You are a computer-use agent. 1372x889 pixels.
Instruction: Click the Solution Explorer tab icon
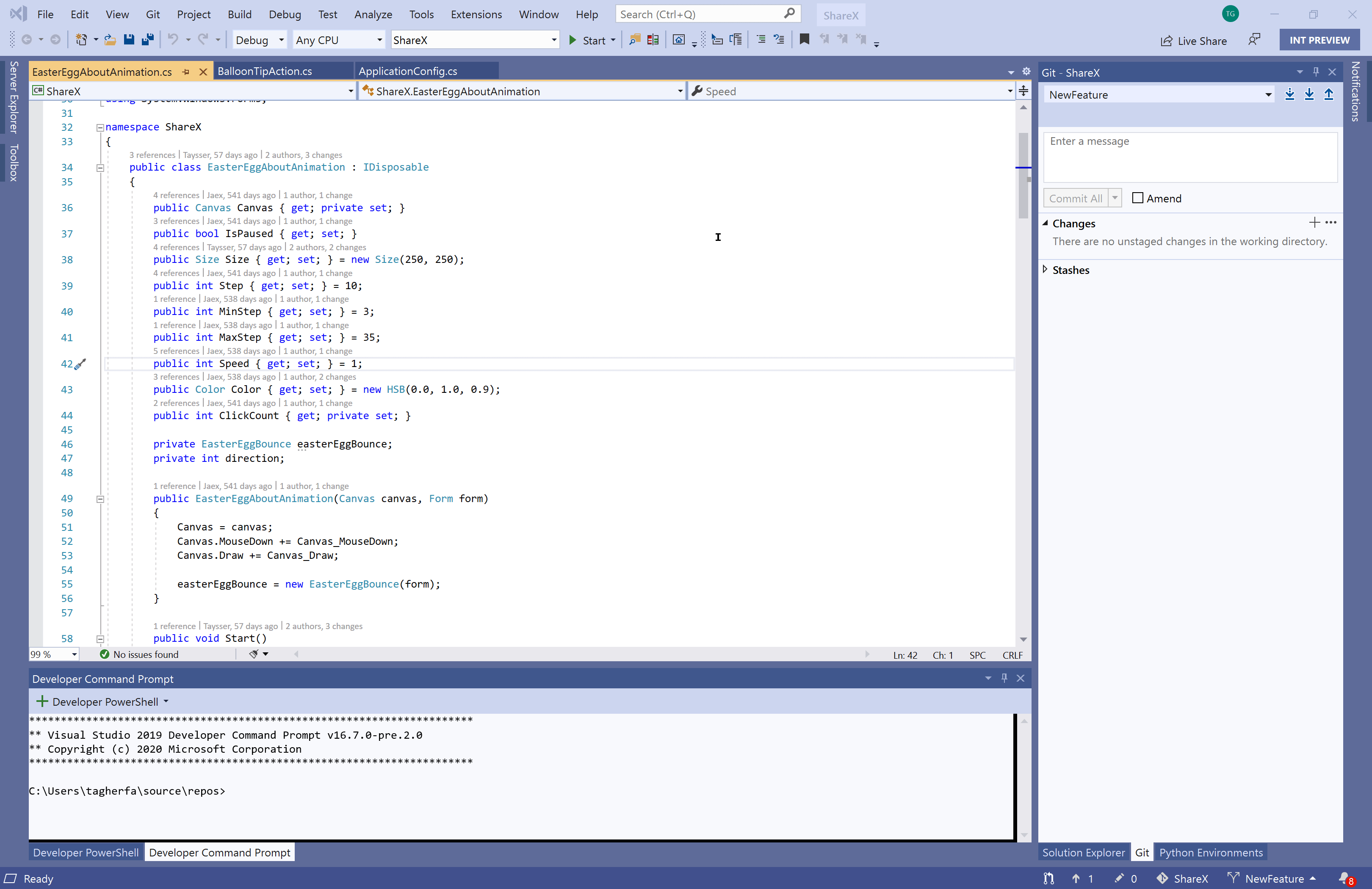point(1084,852)
